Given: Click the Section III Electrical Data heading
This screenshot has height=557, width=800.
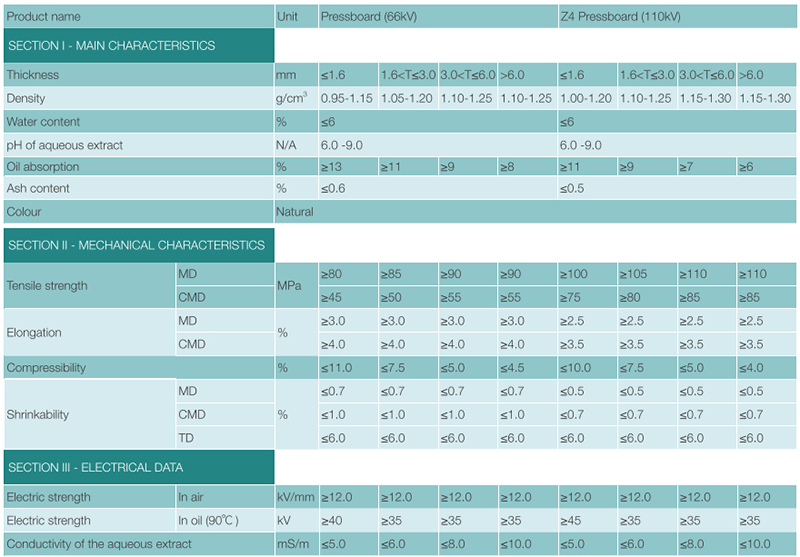Looking at the screenshot, I should [95, 467].
